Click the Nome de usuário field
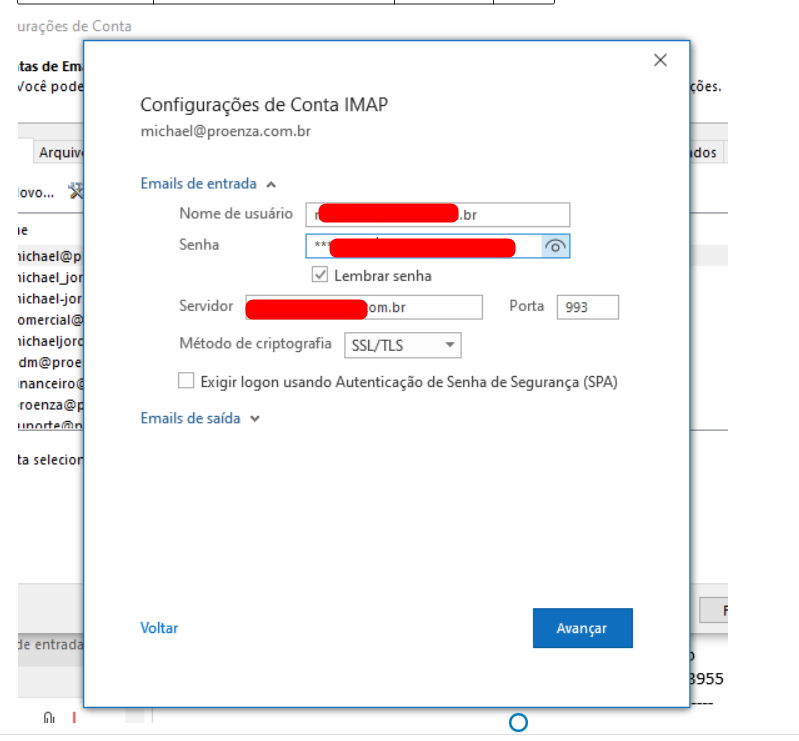Viewport: 799px width, 741px height. (x=437, y=214)
